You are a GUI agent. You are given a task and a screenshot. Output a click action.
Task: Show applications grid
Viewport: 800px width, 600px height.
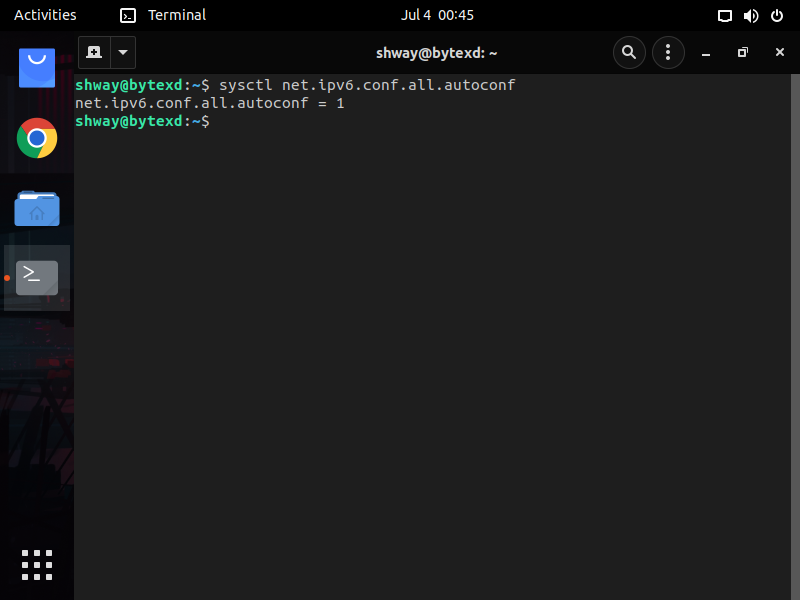(x=37, y=565)
